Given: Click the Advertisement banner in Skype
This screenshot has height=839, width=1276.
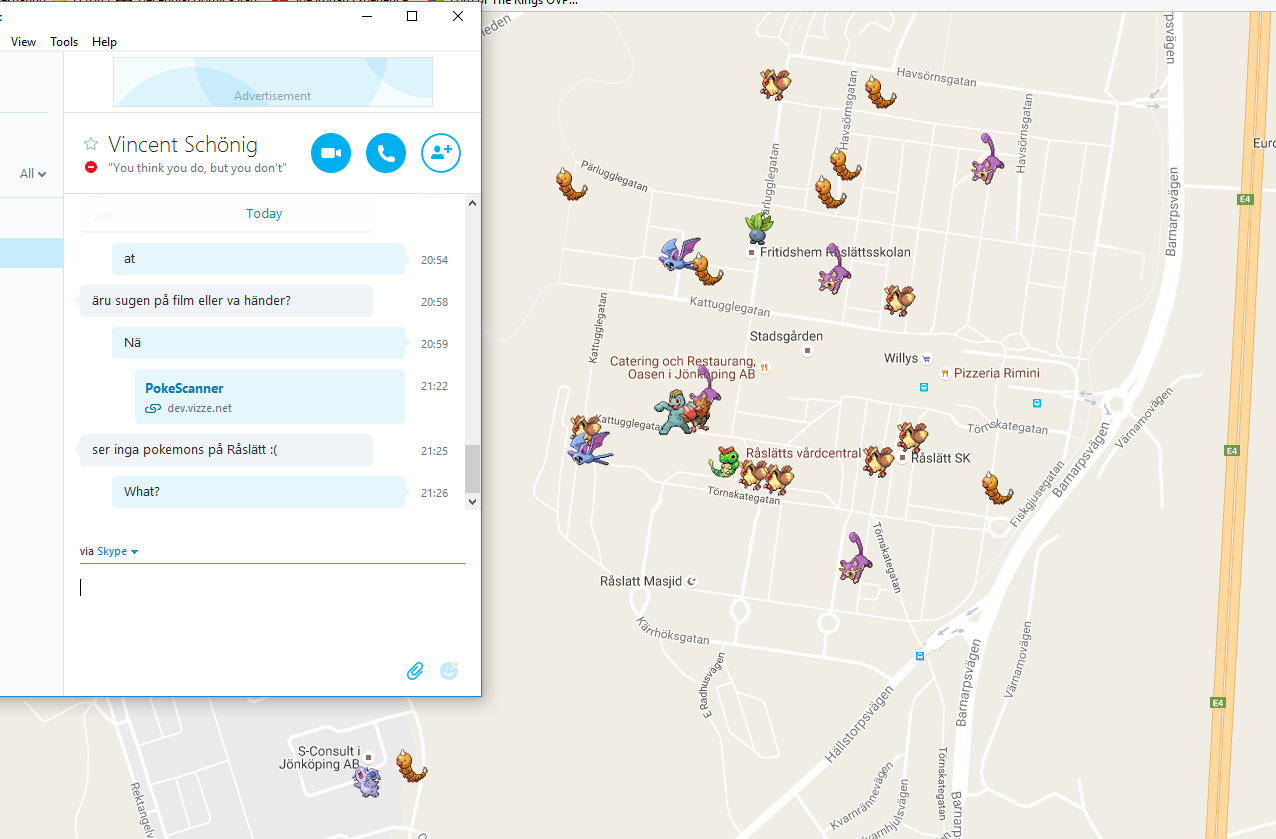Looking at the screenshot, I should (x=273, y=82).
